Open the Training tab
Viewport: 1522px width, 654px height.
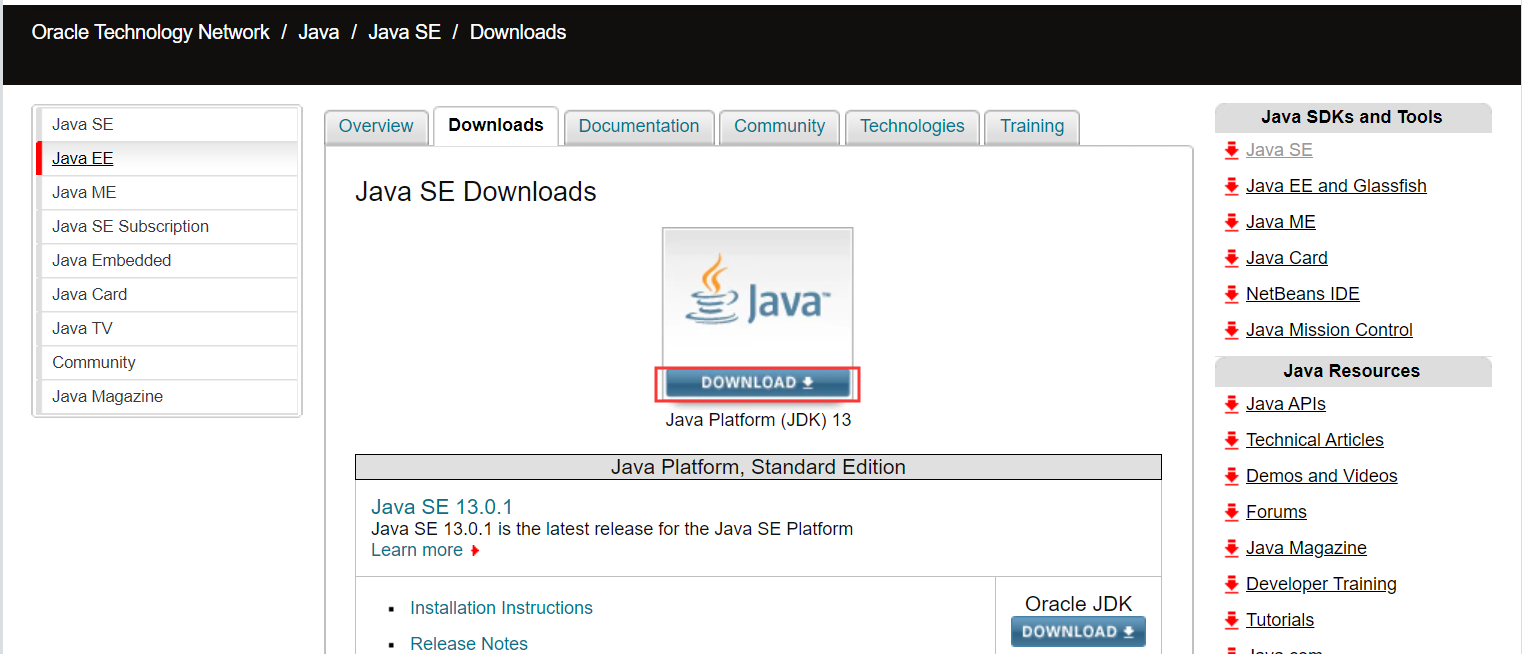[x=1032, y=127]
